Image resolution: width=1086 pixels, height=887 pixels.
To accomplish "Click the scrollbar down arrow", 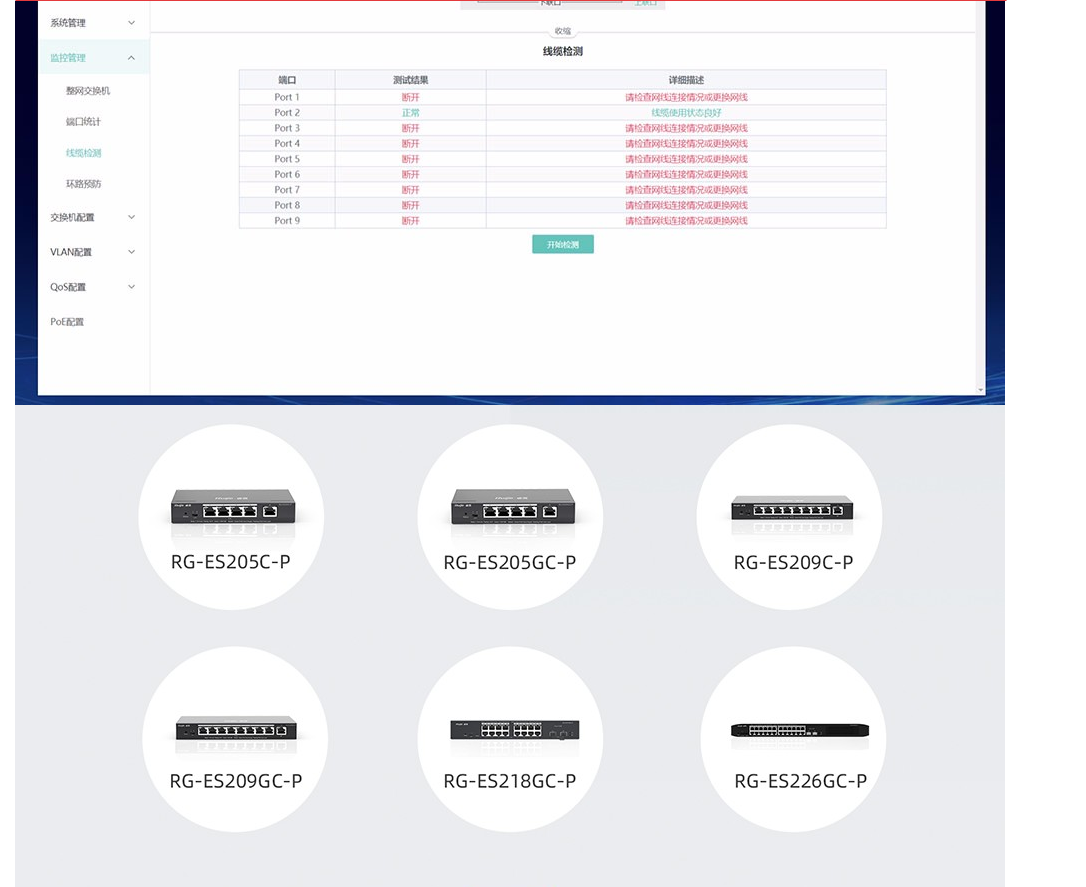I will 980,389.
